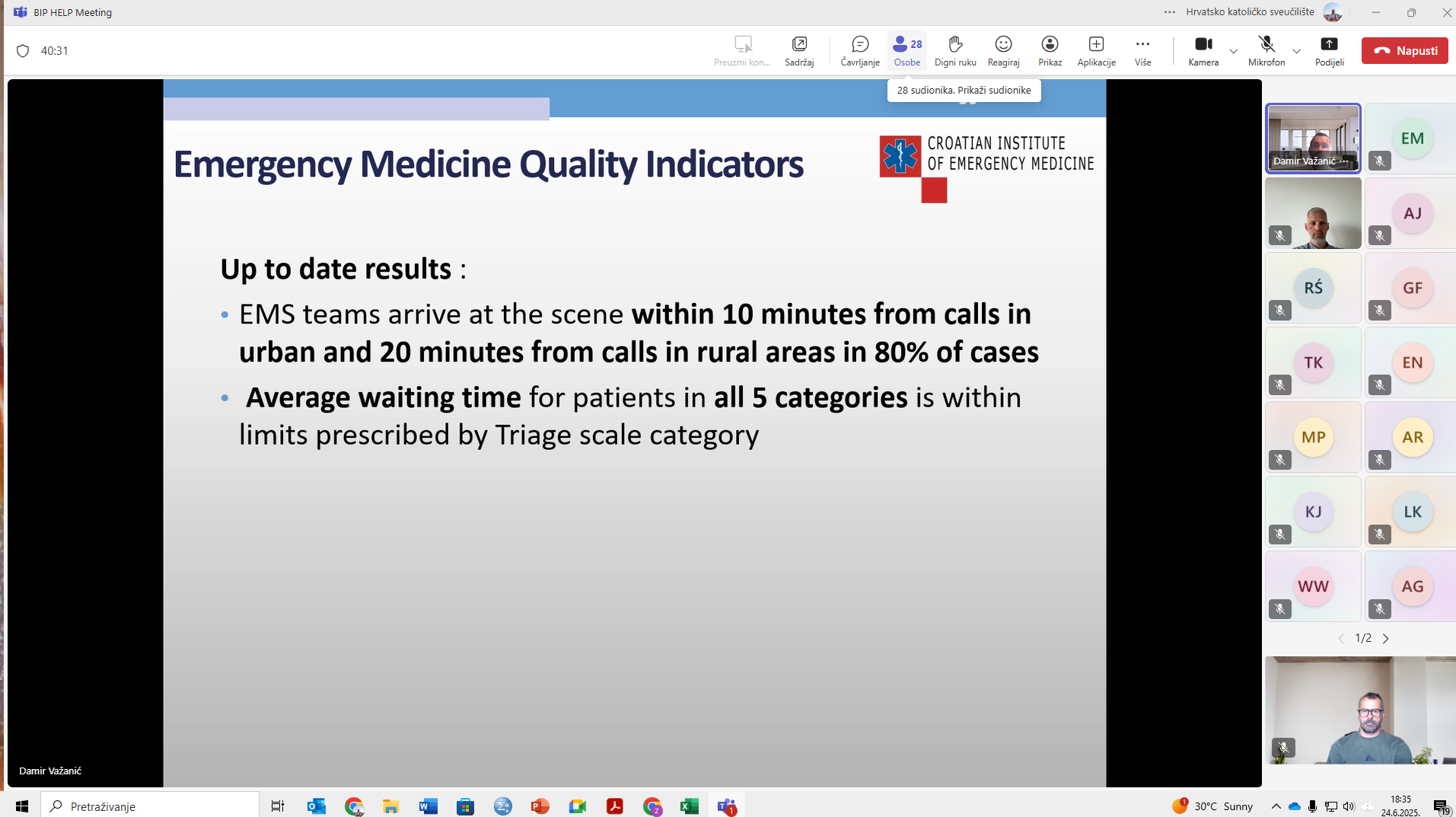Image resolution: width=1456 pixels, height=817 pixels.
Task: Open the shield meeting info icon
Action: [x=23, y=51]
